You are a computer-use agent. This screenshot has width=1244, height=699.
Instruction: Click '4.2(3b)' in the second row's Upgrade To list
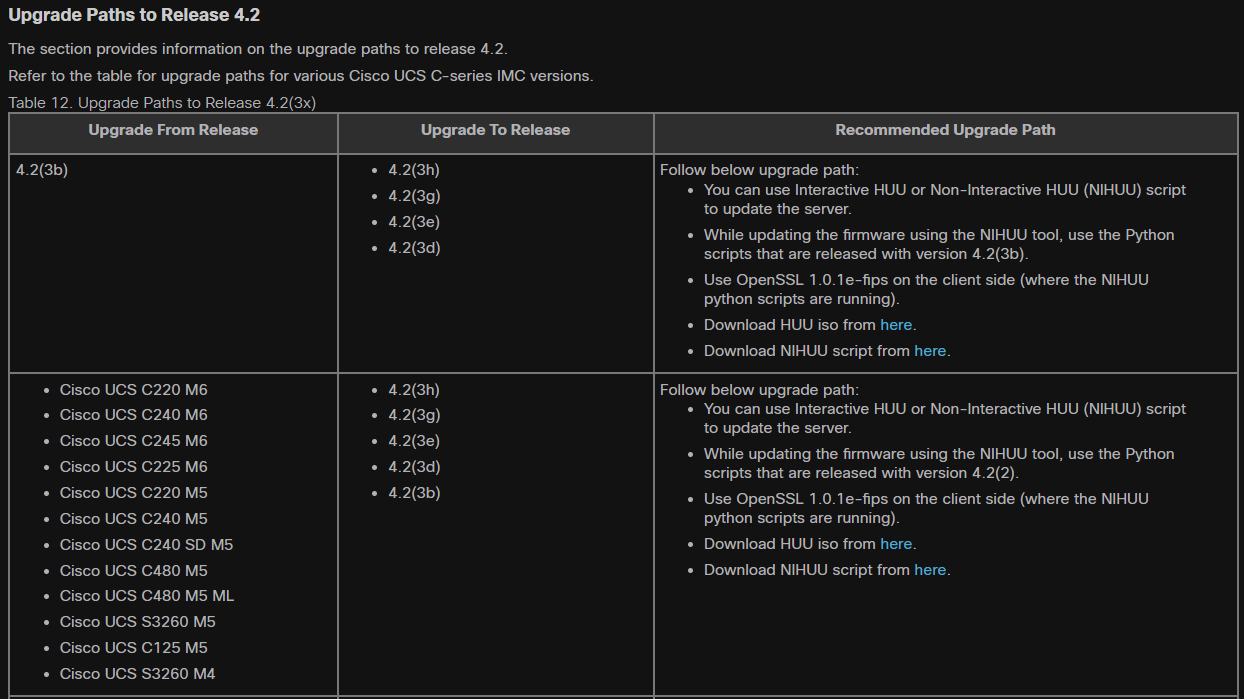[x=414, y=493]
